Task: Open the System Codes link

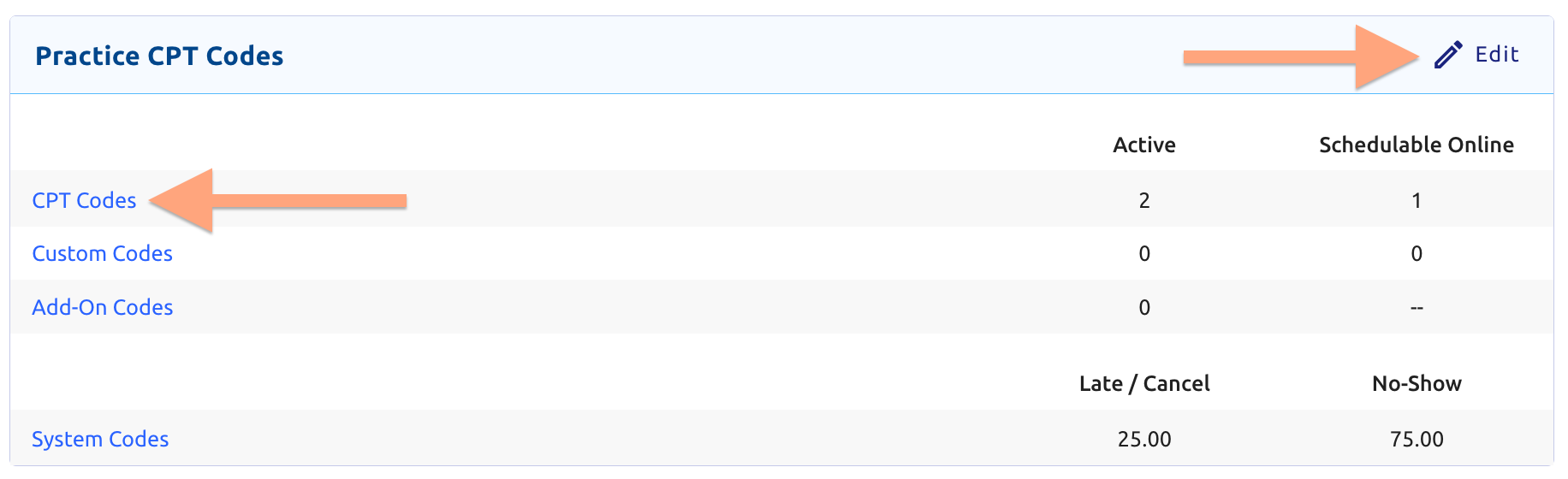Action: click(x=100, y=439)
